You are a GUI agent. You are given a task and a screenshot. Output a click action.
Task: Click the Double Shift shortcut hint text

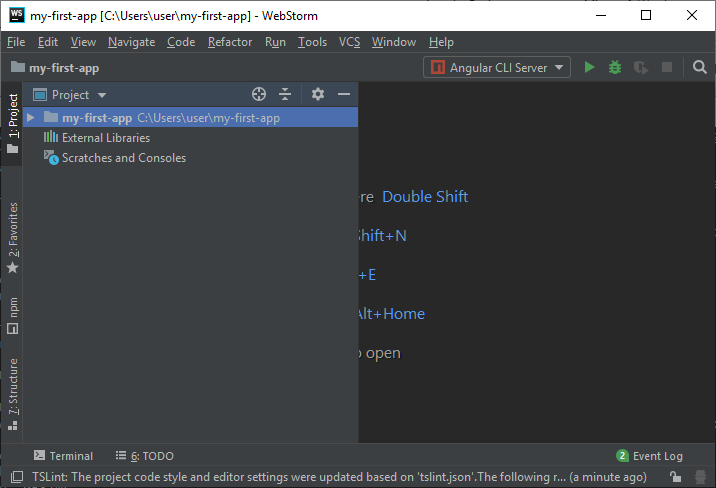coord(425,197)
